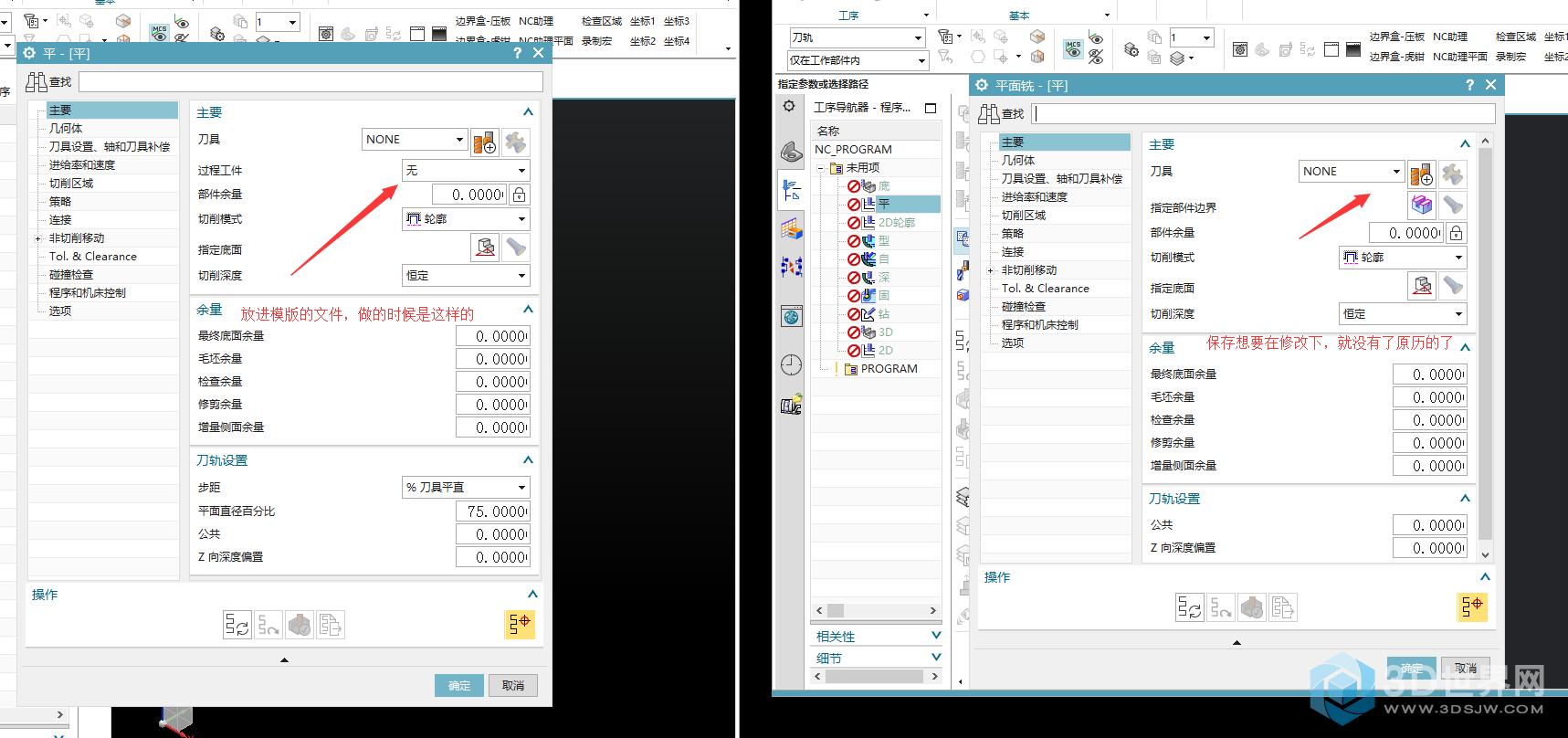Open 切削深度 dropdown in left dialog
The width and height of the screenshot is (1568, 738).
pyautogui.click(x=466, y=276)
